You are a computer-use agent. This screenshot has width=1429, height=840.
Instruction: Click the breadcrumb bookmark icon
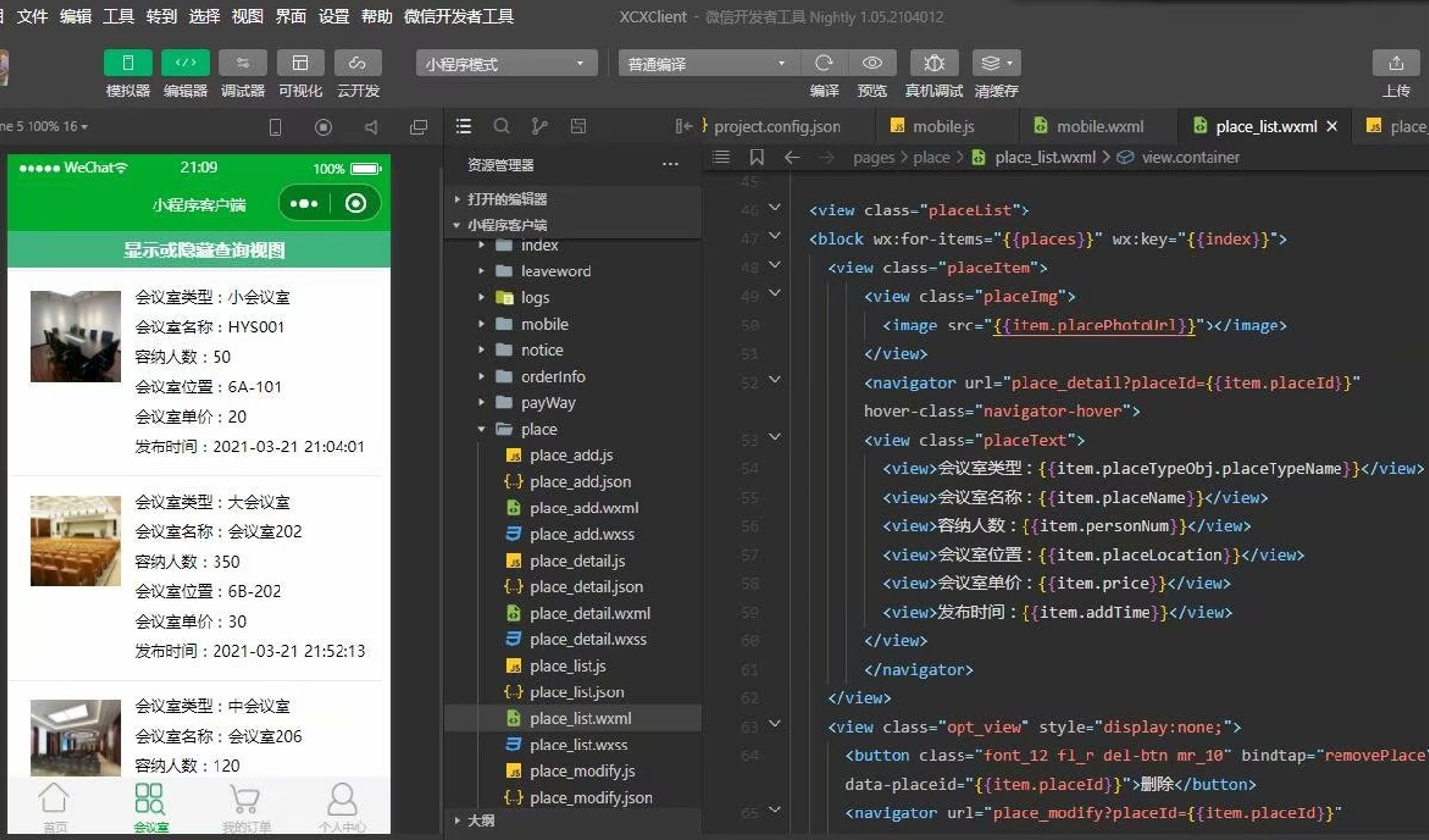756,157
